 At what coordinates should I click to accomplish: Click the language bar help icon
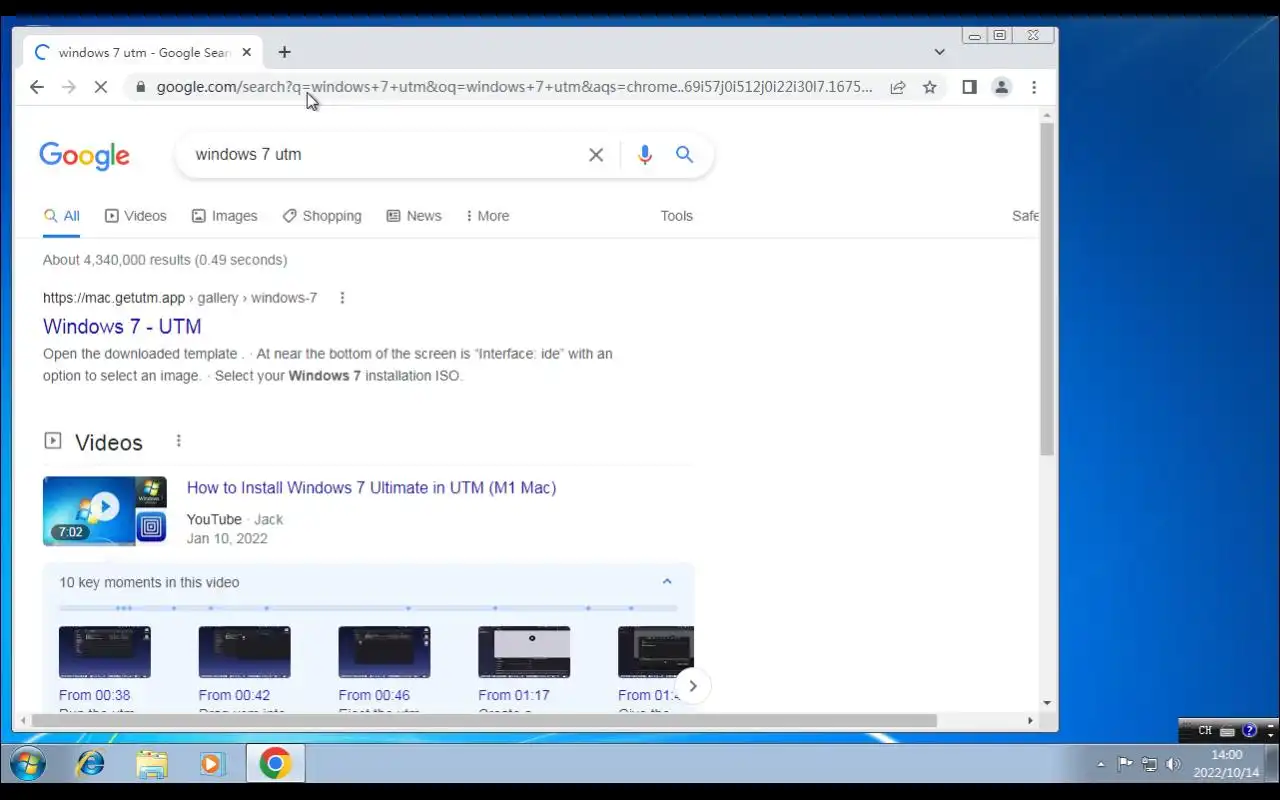pos(1249,731)
